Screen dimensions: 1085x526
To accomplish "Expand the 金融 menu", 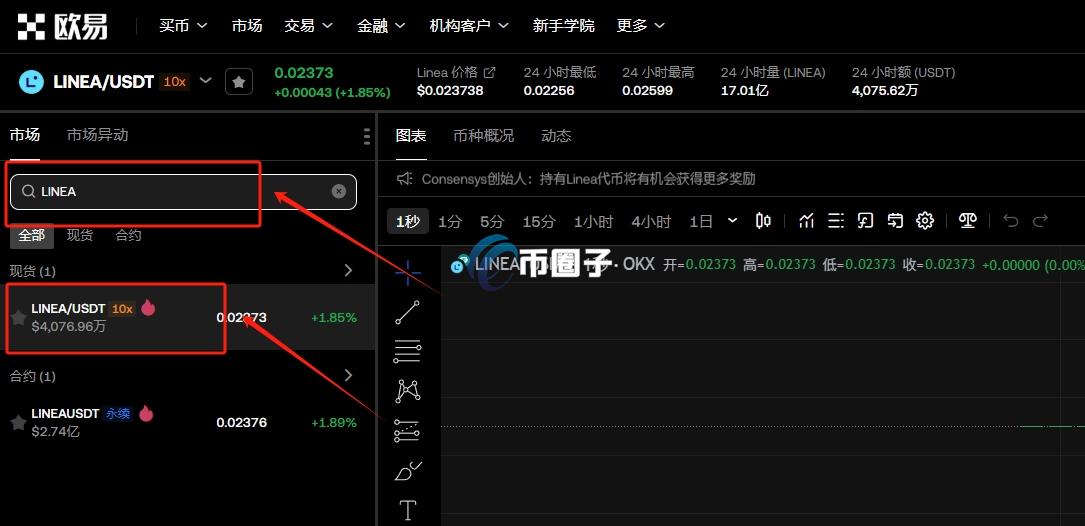I will pos(381,26).
